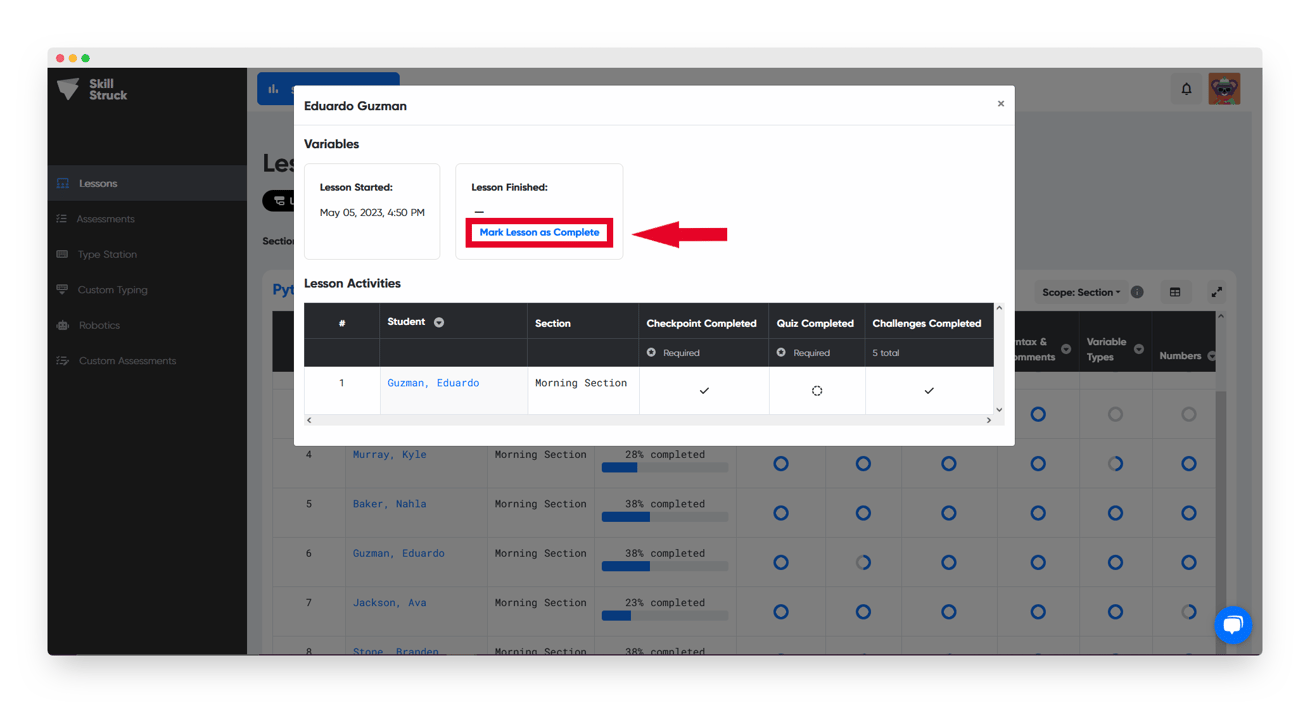Click the dotted Quiz Completed status circle

(x=817, y=391)
